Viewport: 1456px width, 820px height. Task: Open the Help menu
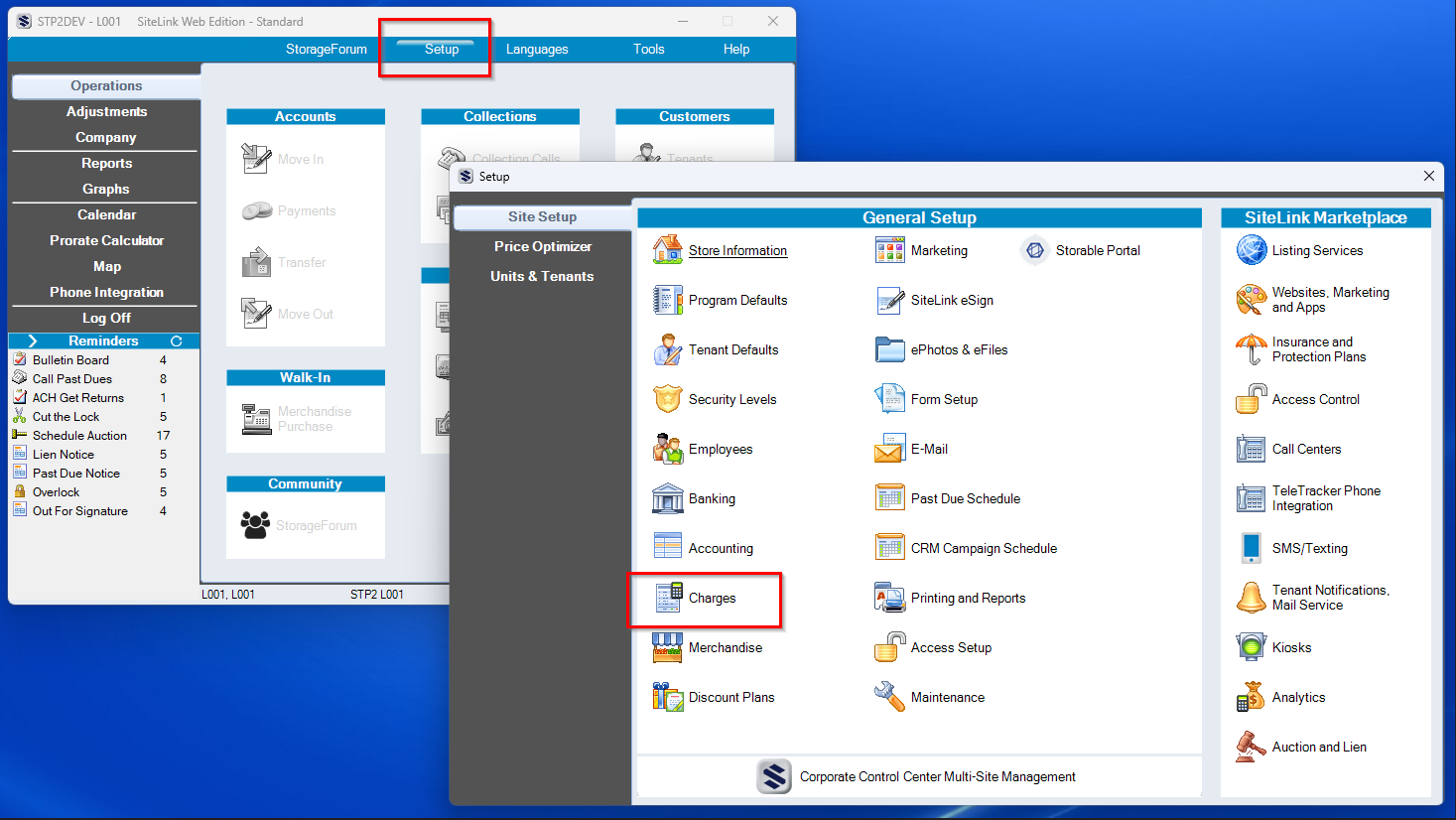(736, 49)
